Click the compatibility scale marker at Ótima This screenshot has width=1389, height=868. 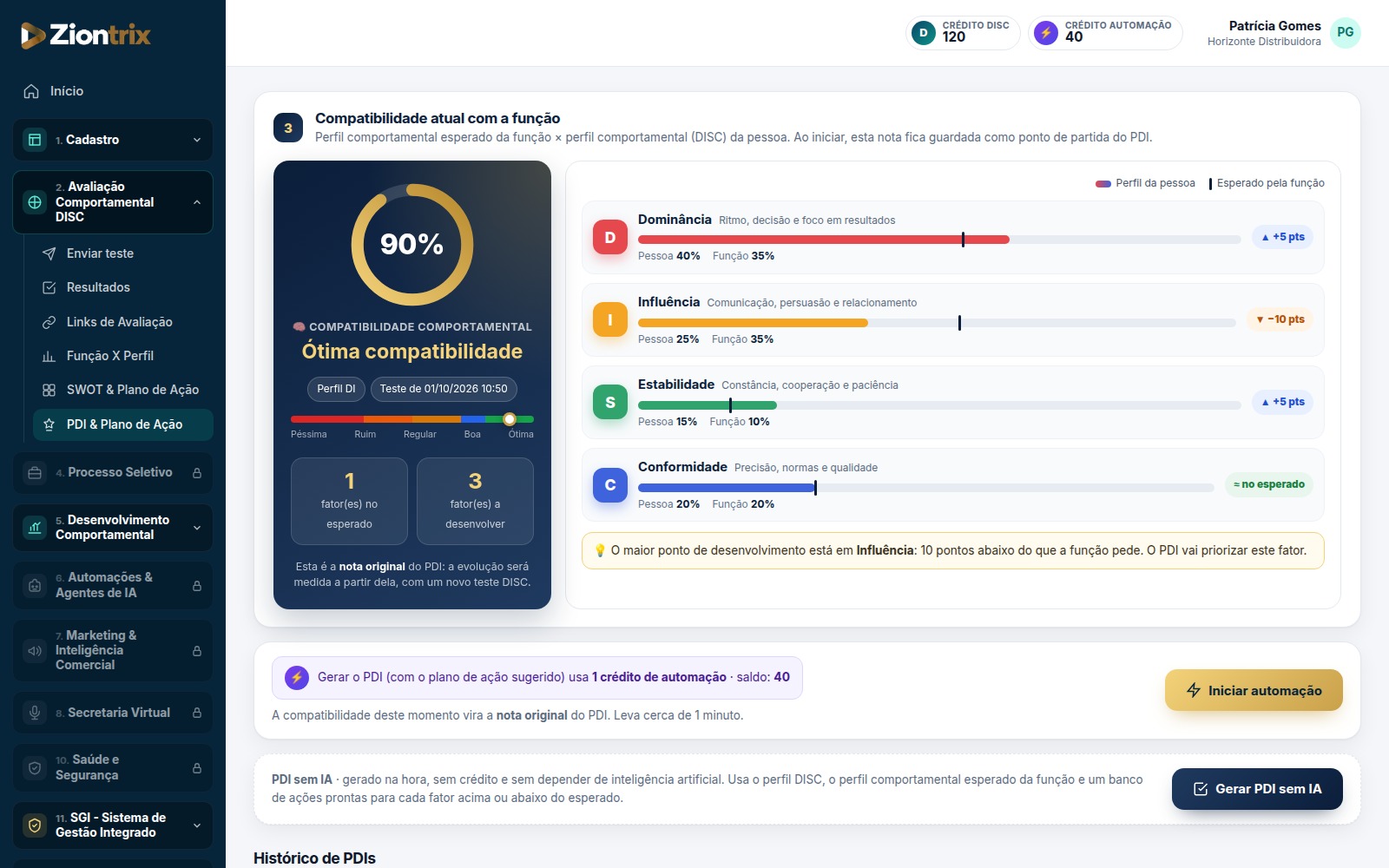[510, 419]
